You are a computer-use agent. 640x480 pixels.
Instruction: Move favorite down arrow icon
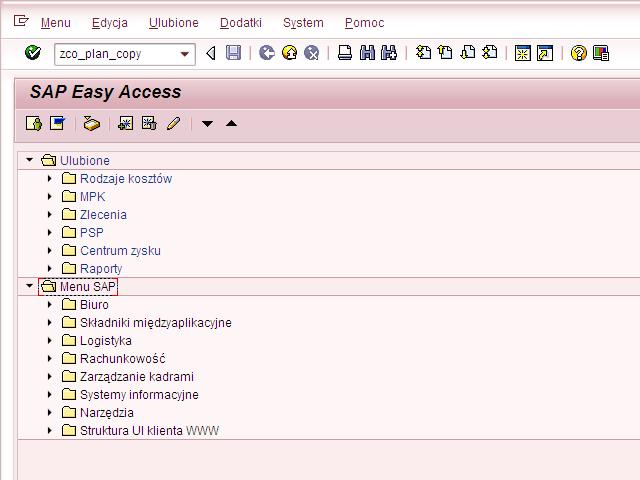coord(207,124)
